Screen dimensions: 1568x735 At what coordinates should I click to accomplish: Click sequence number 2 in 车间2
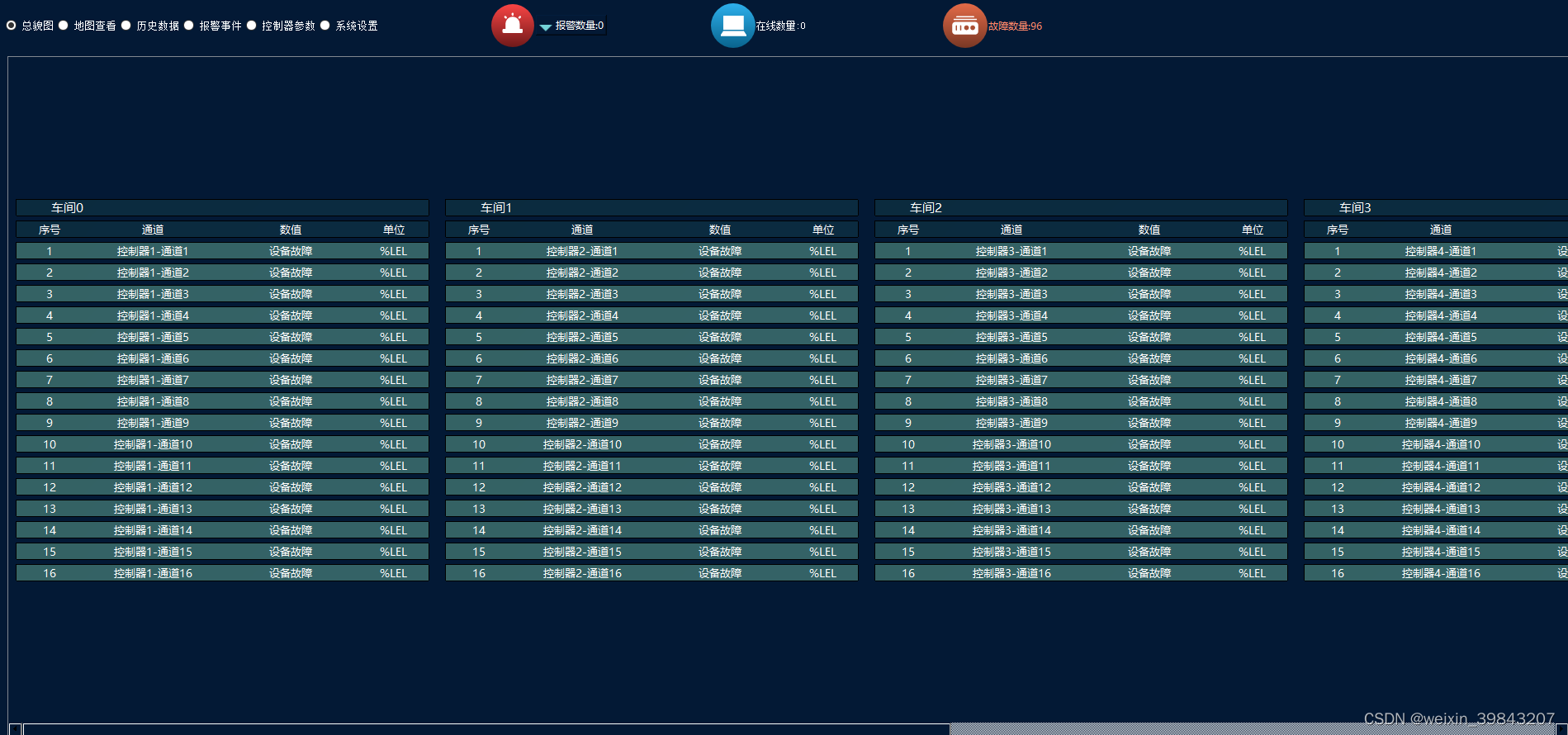908,273
